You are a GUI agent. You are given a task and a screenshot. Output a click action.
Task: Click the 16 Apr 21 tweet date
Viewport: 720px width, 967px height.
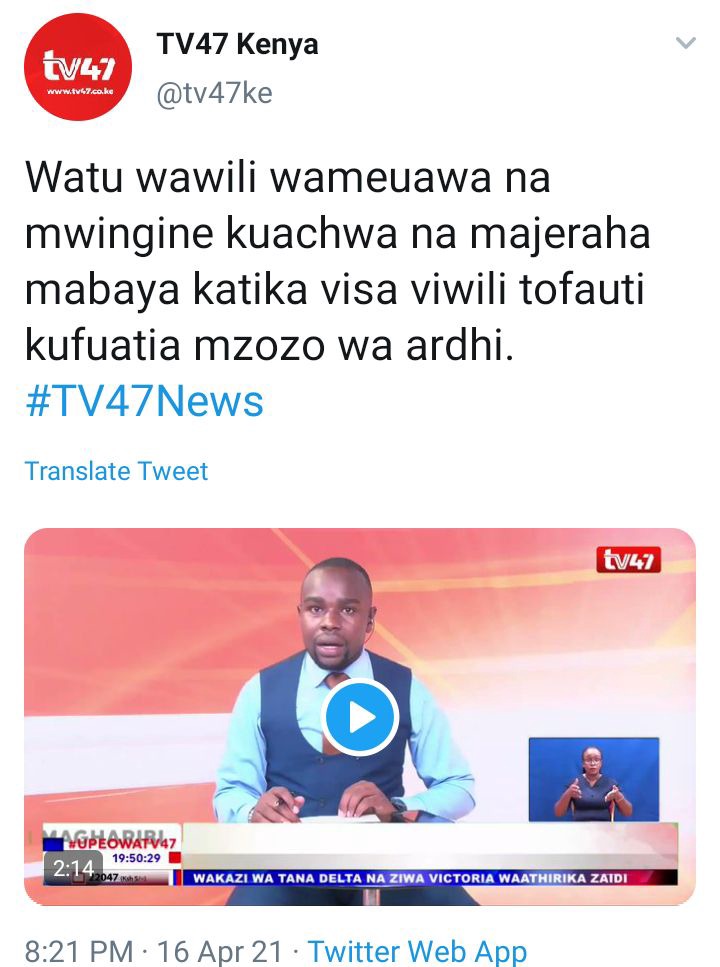(x=220, y=951)
